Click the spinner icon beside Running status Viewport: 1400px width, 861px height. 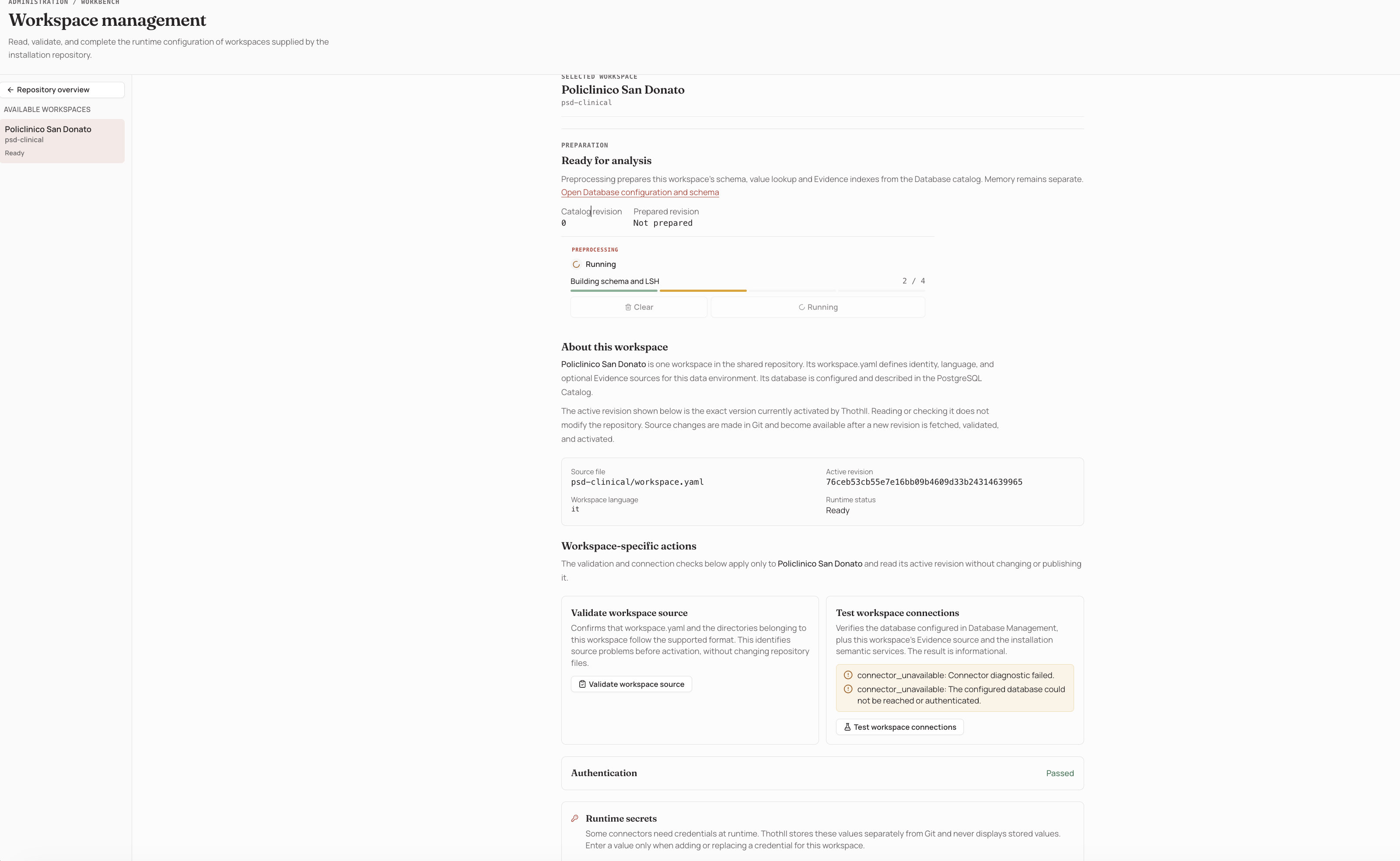pyautogui.click(x=576, y=264)
